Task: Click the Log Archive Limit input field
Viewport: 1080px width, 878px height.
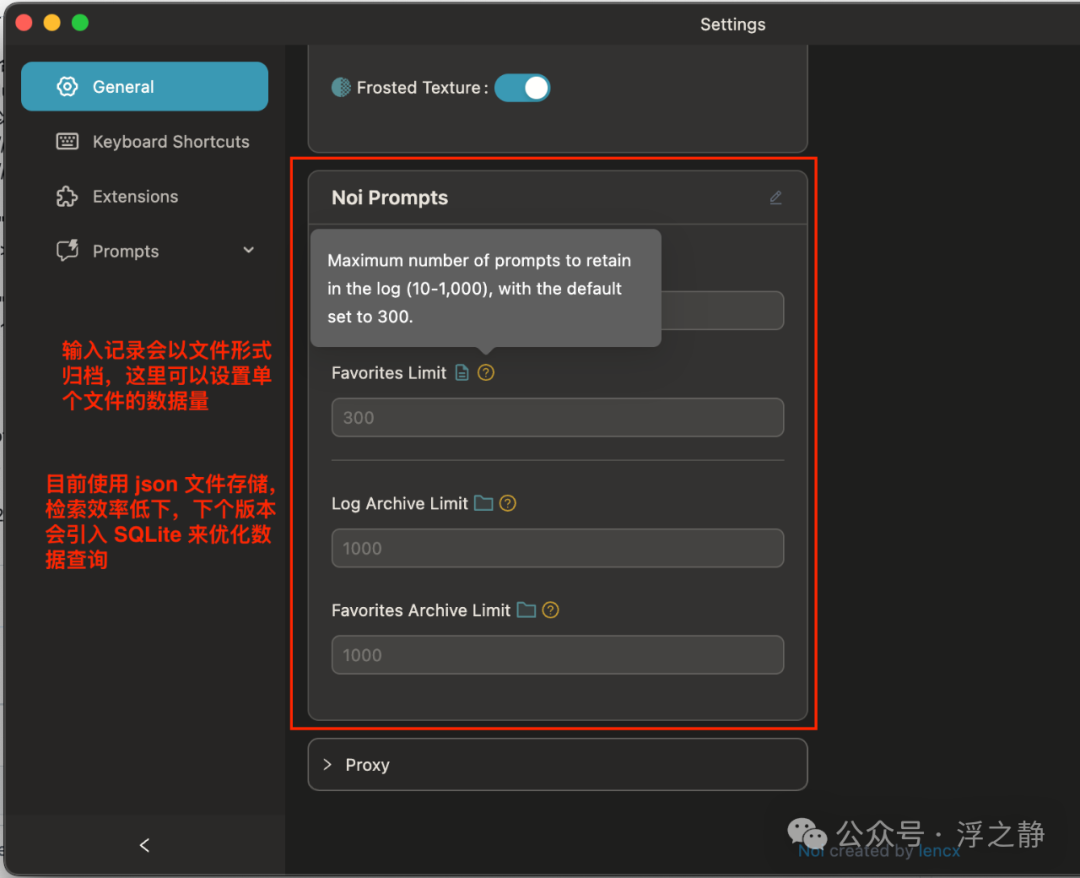Action: 557,548
